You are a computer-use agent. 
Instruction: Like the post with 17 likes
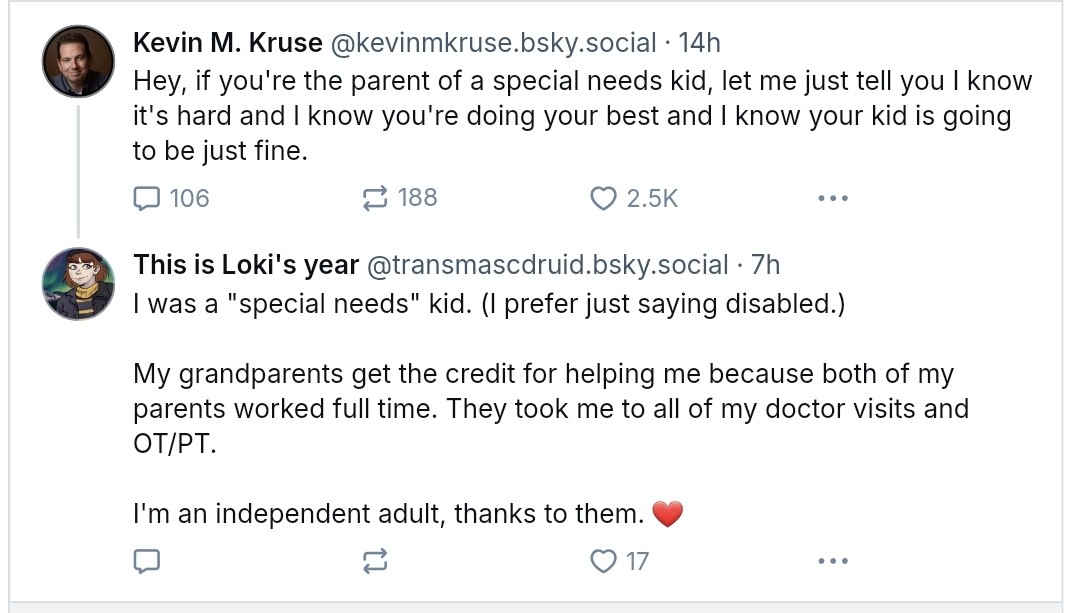[603, 562]
